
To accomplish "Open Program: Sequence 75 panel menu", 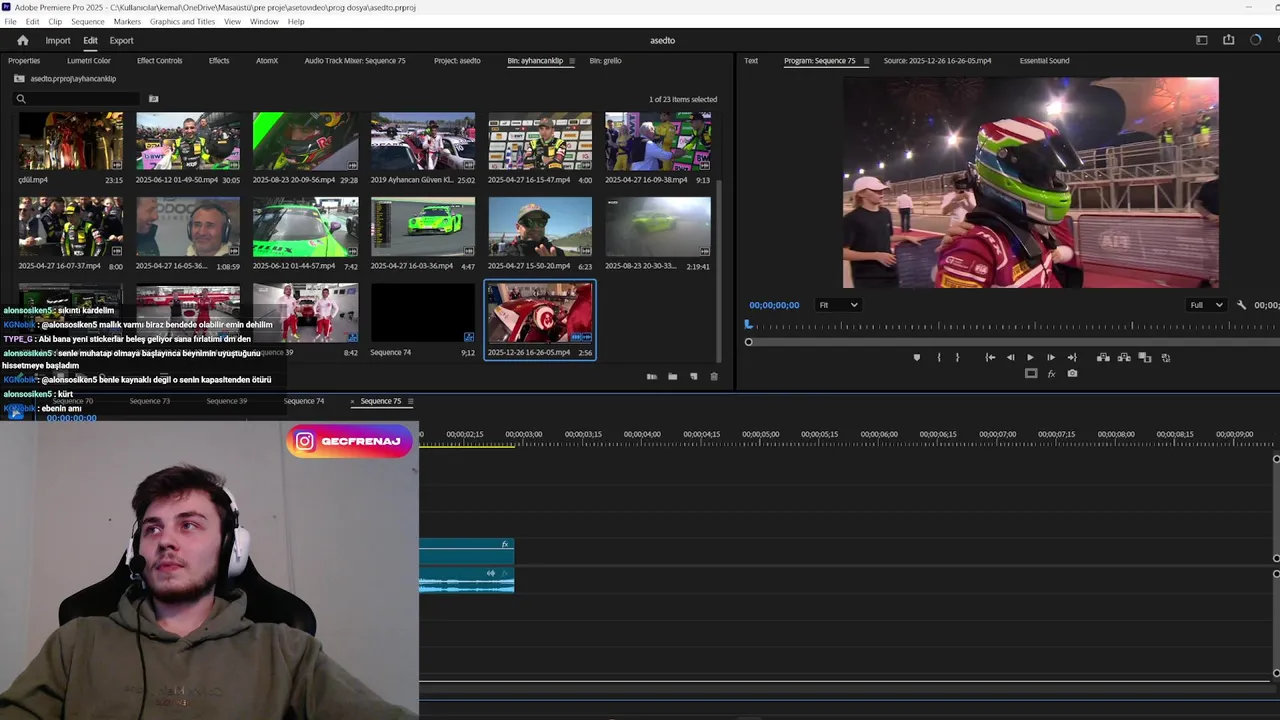I will tap(866, 61).
